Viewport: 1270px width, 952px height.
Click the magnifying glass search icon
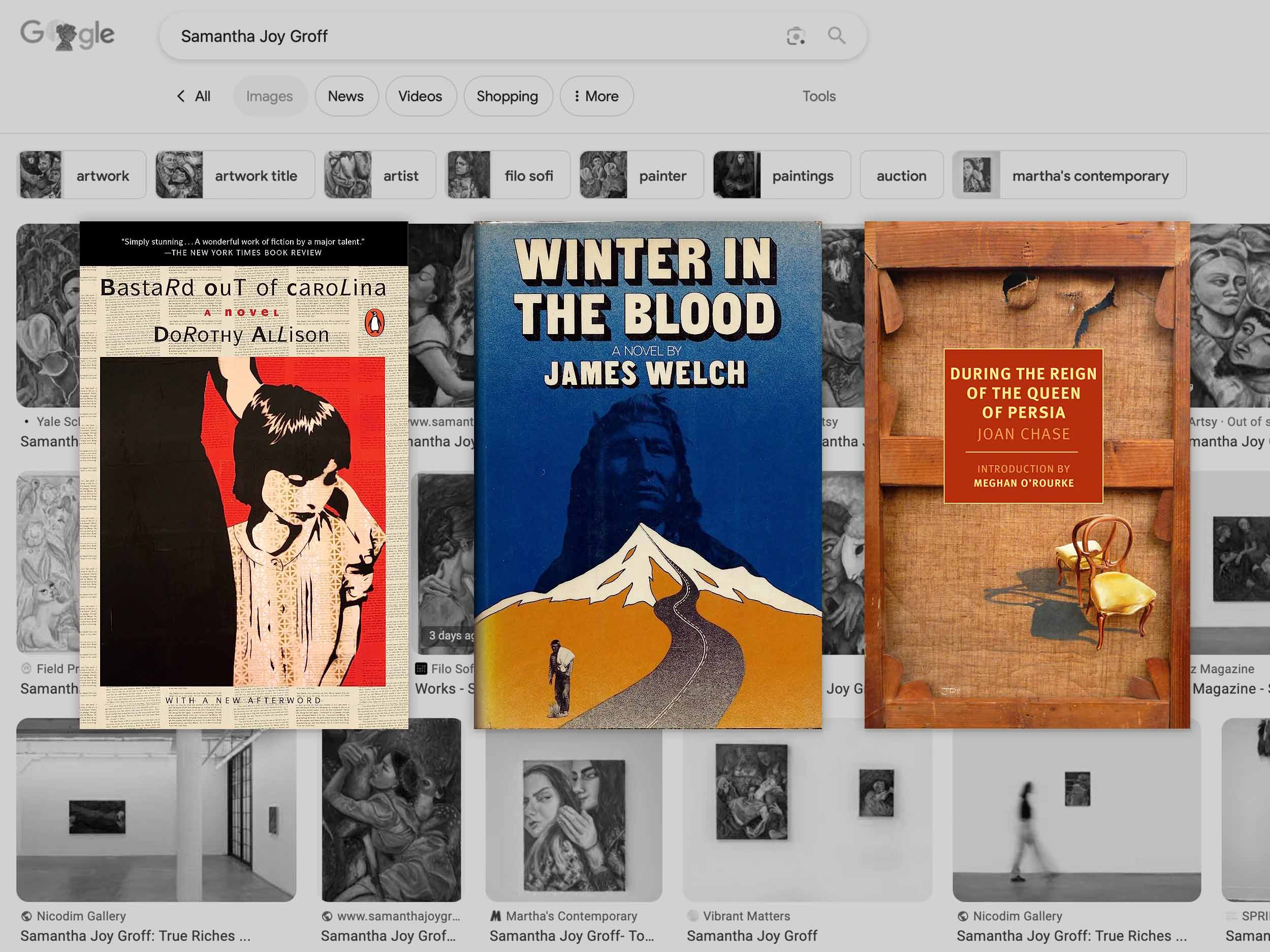tap(837, 36)
